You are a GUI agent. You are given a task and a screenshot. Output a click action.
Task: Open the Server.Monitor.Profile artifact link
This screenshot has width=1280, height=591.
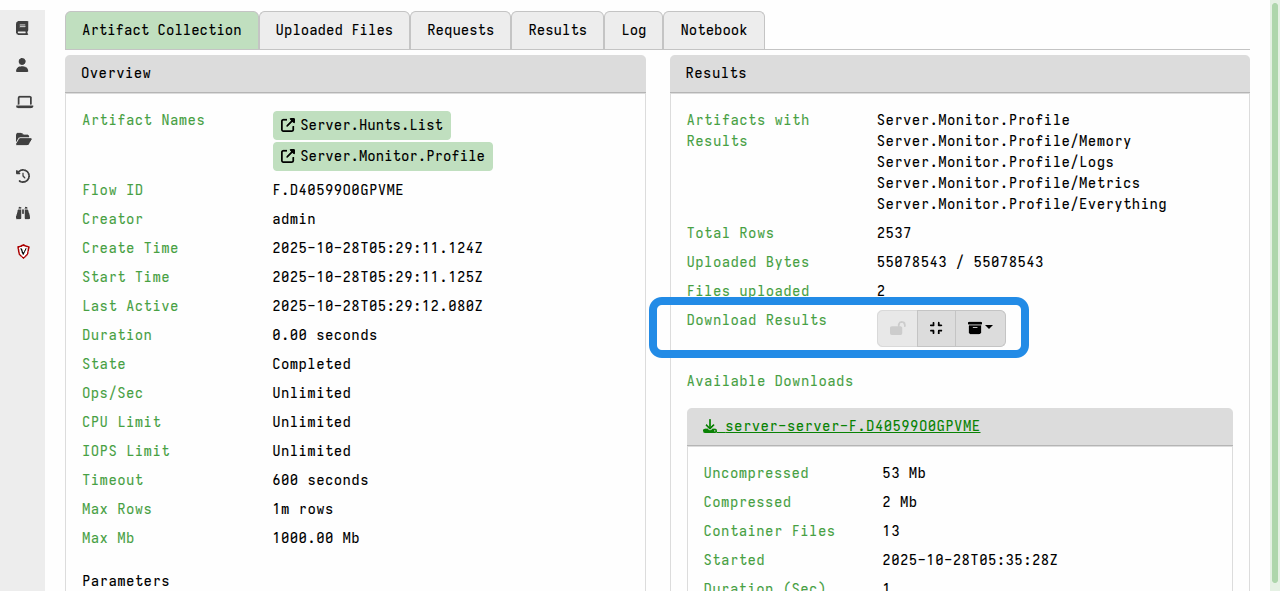click(383, 156)
